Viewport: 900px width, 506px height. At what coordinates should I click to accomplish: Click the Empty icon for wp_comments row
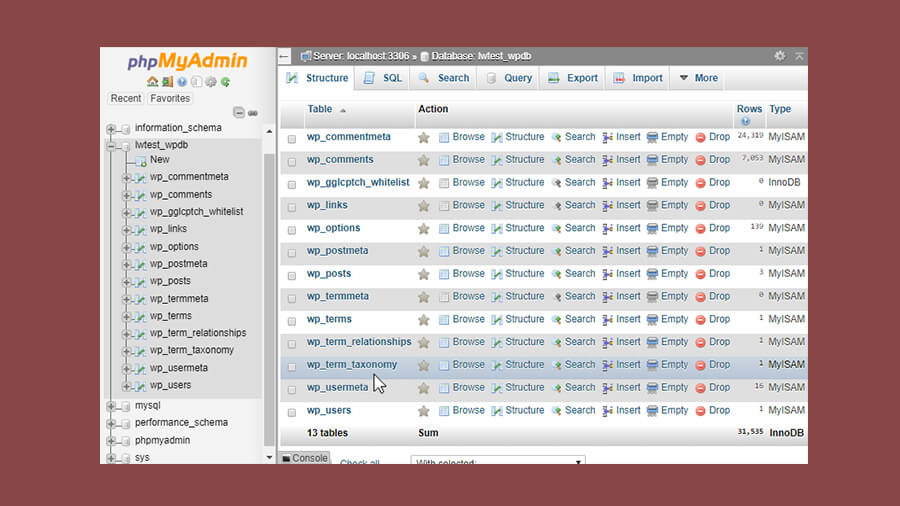[x=652, y=160]
